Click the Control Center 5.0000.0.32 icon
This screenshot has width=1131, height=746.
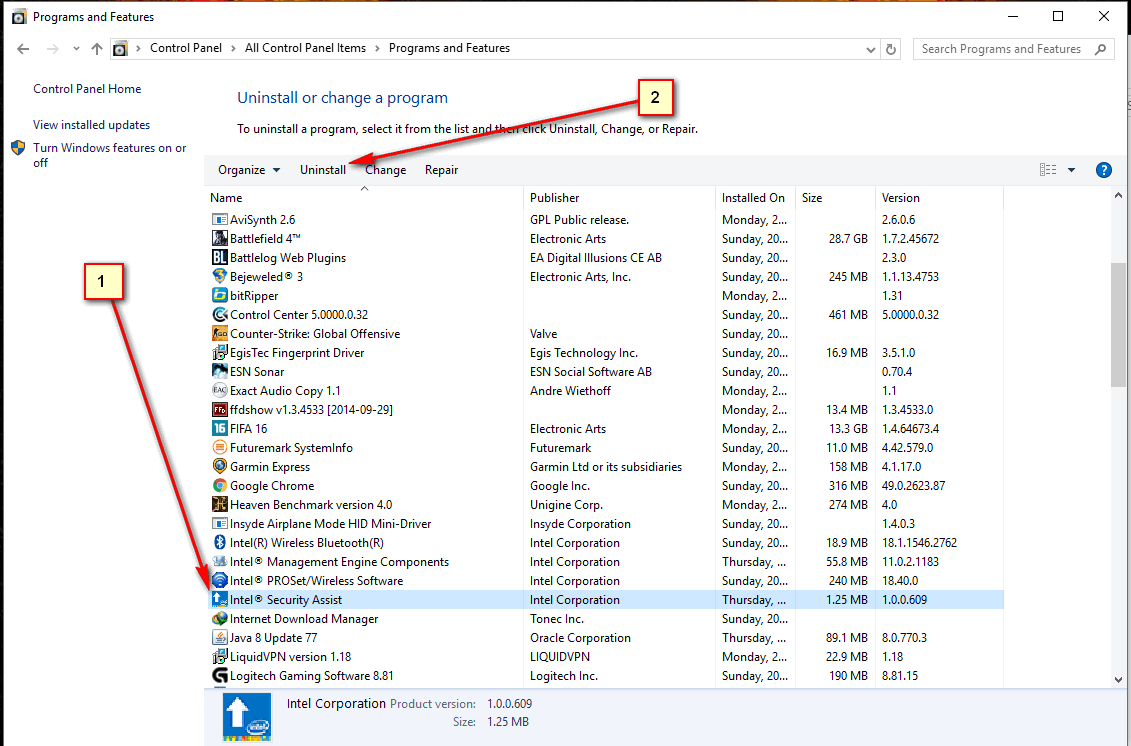point(219,315)
